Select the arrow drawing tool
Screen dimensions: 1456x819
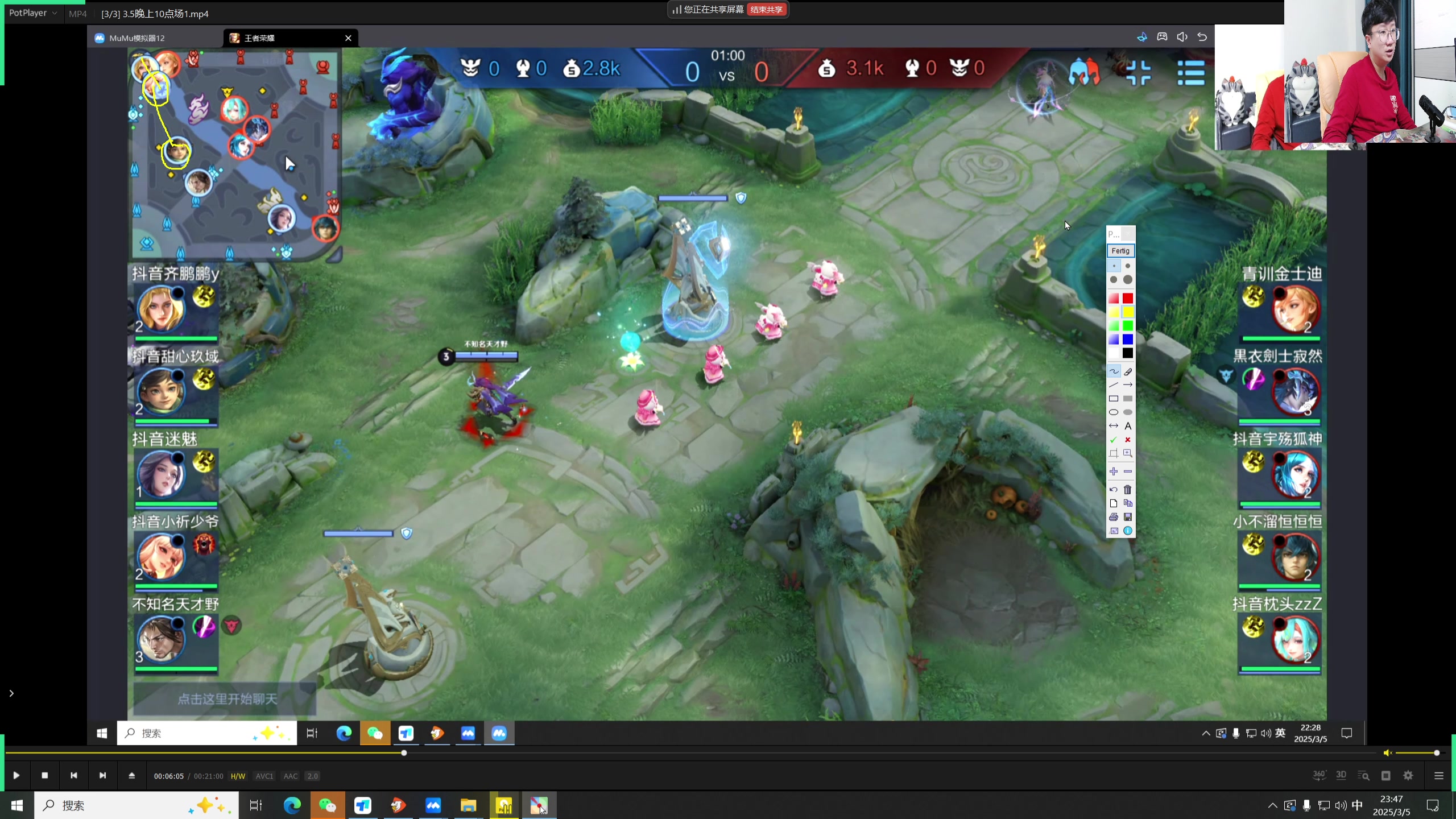pos(1128,385)
